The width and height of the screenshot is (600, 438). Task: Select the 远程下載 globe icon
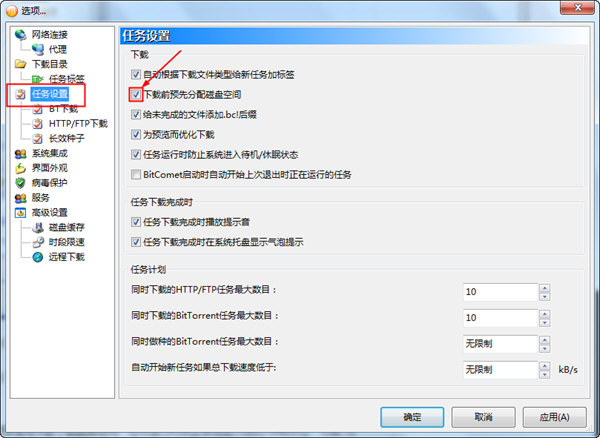[x=38, y=257]
